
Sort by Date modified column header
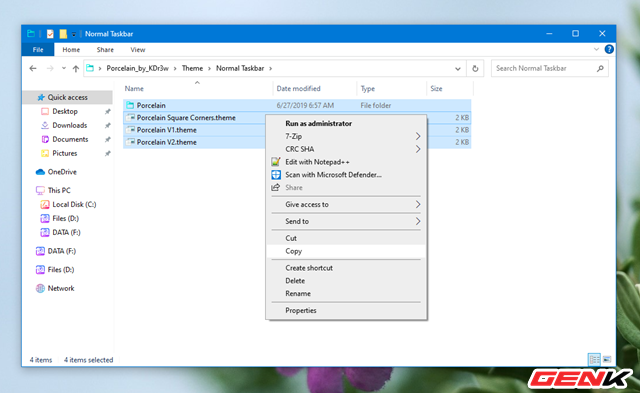point(298,89)
